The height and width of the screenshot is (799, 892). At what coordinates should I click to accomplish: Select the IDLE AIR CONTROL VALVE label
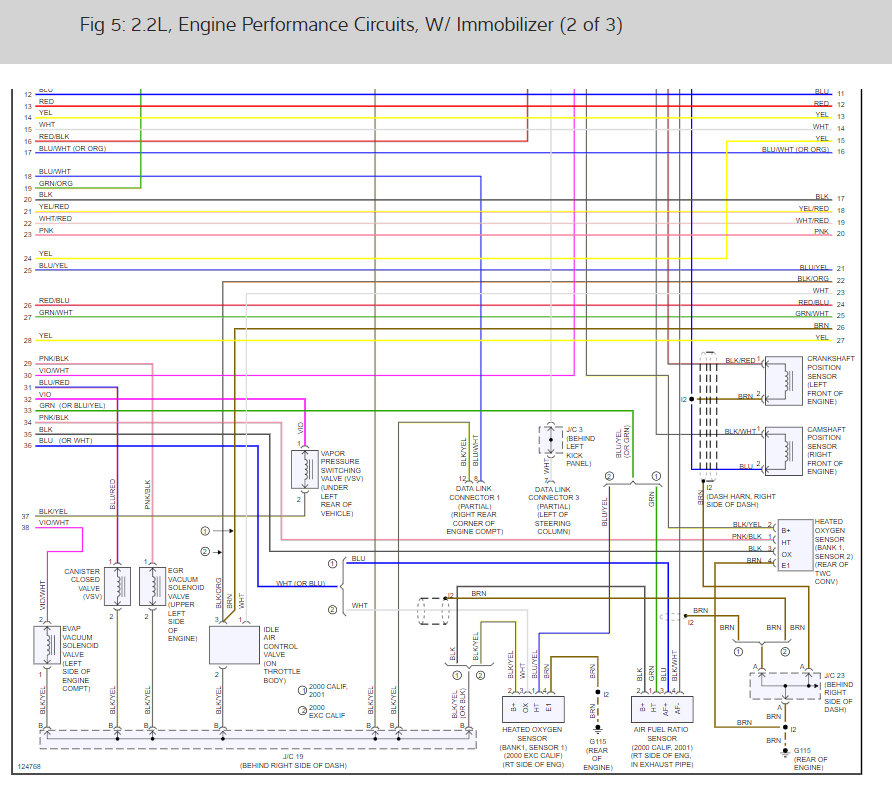coord(280,655)
